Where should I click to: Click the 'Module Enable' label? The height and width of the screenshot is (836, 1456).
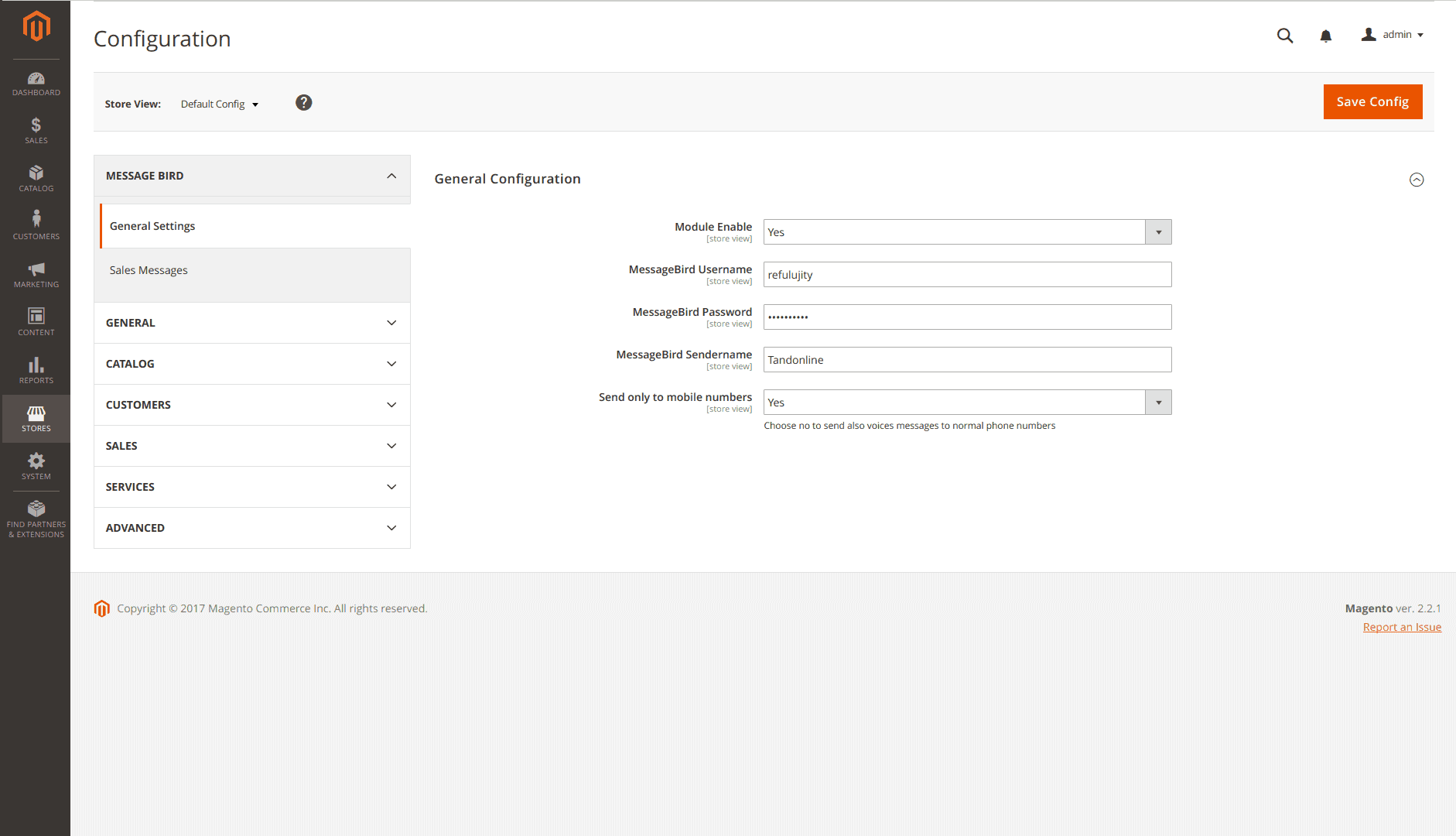[713, 227]
